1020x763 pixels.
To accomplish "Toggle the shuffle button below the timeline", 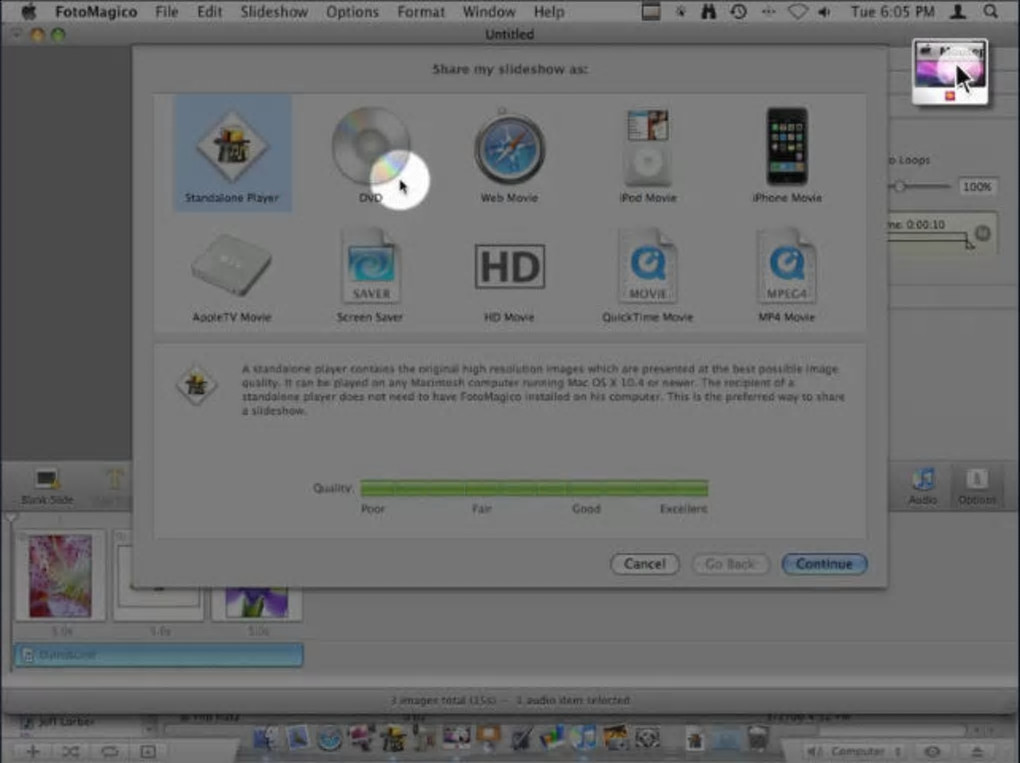I will (70, 751).
